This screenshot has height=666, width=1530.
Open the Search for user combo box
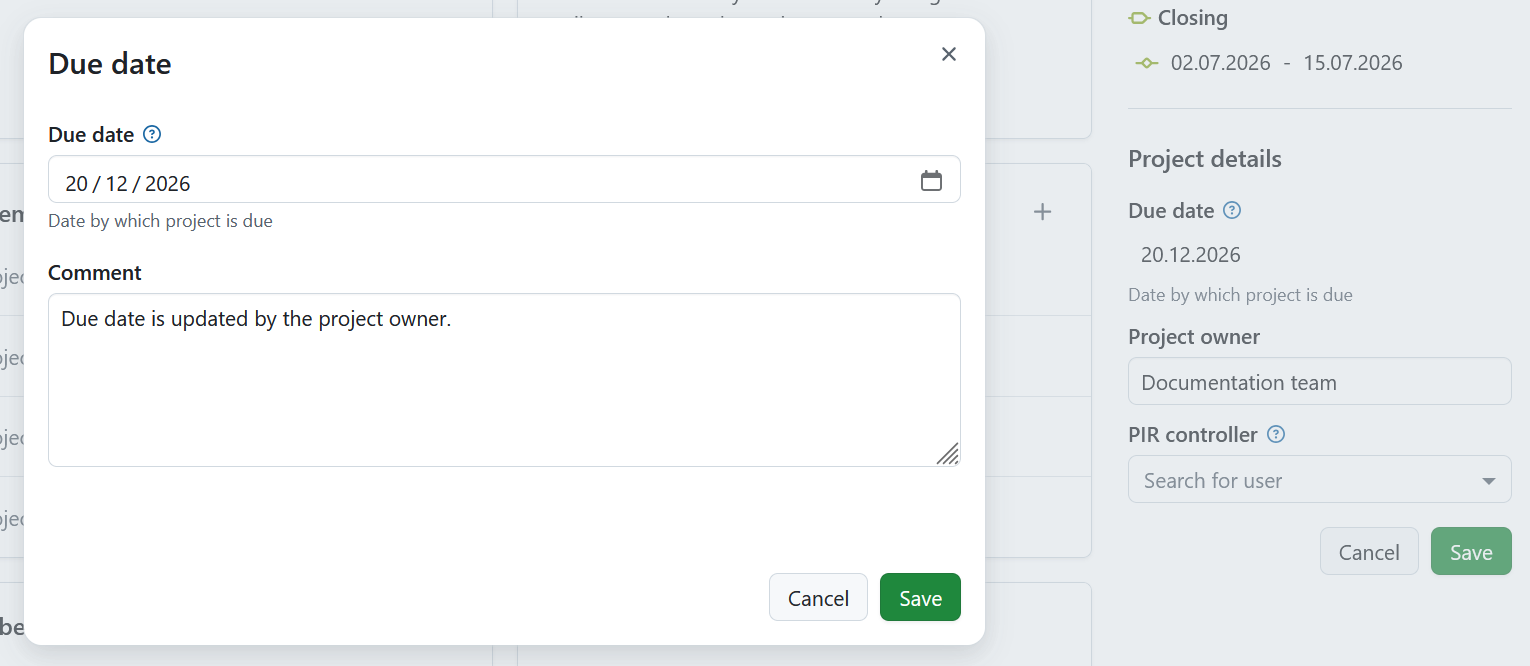1300,479
